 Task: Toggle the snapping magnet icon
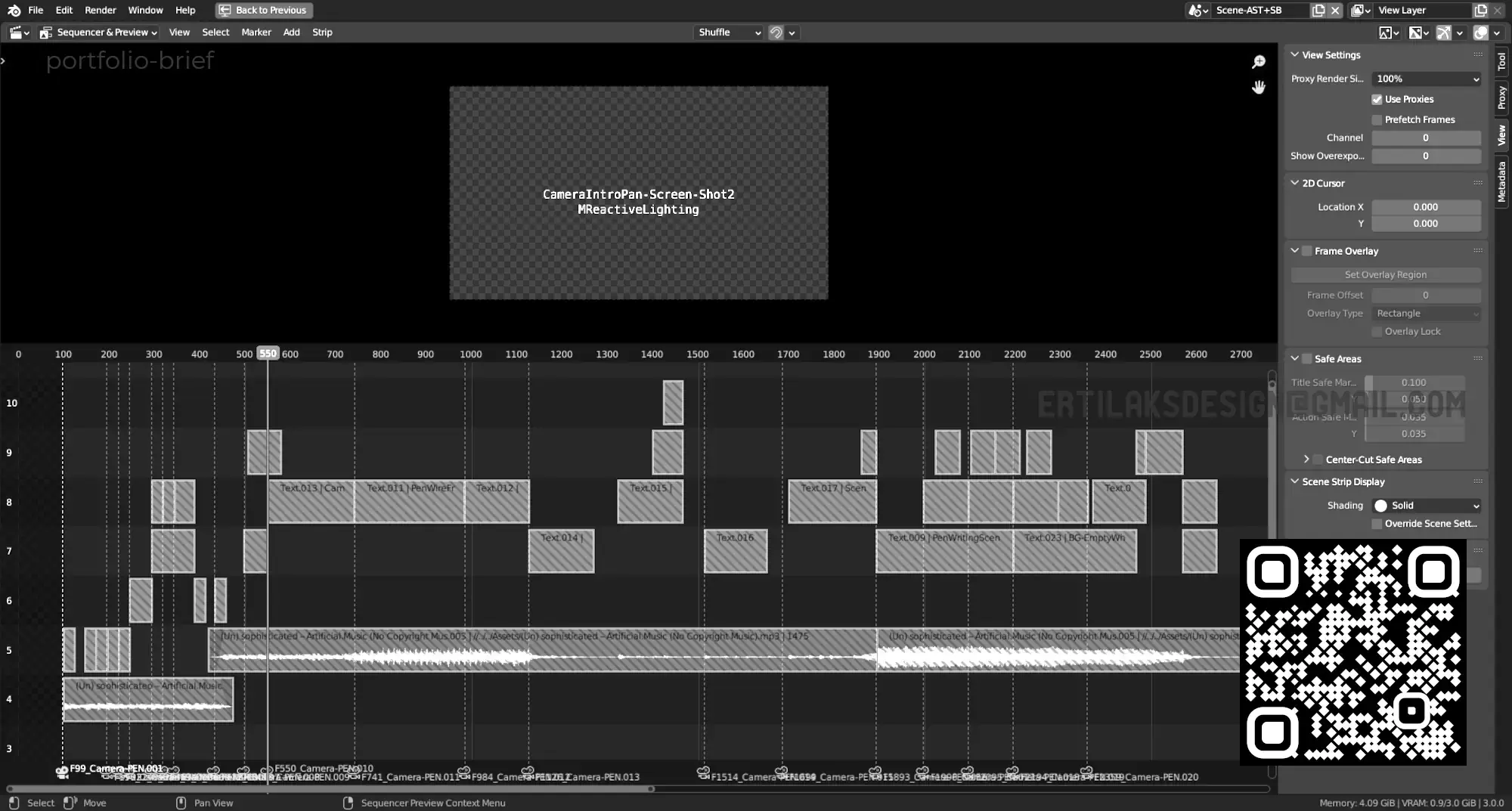[x=776, y=33]
